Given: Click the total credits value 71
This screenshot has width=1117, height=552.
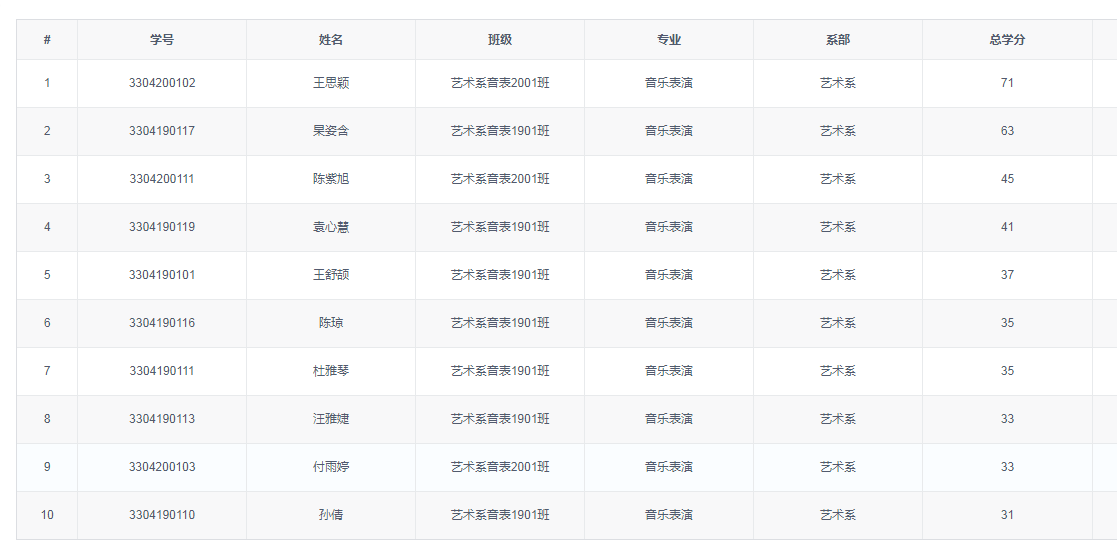Looking at the screenshot, I should pyautogui.click(x=1007, y=83).
